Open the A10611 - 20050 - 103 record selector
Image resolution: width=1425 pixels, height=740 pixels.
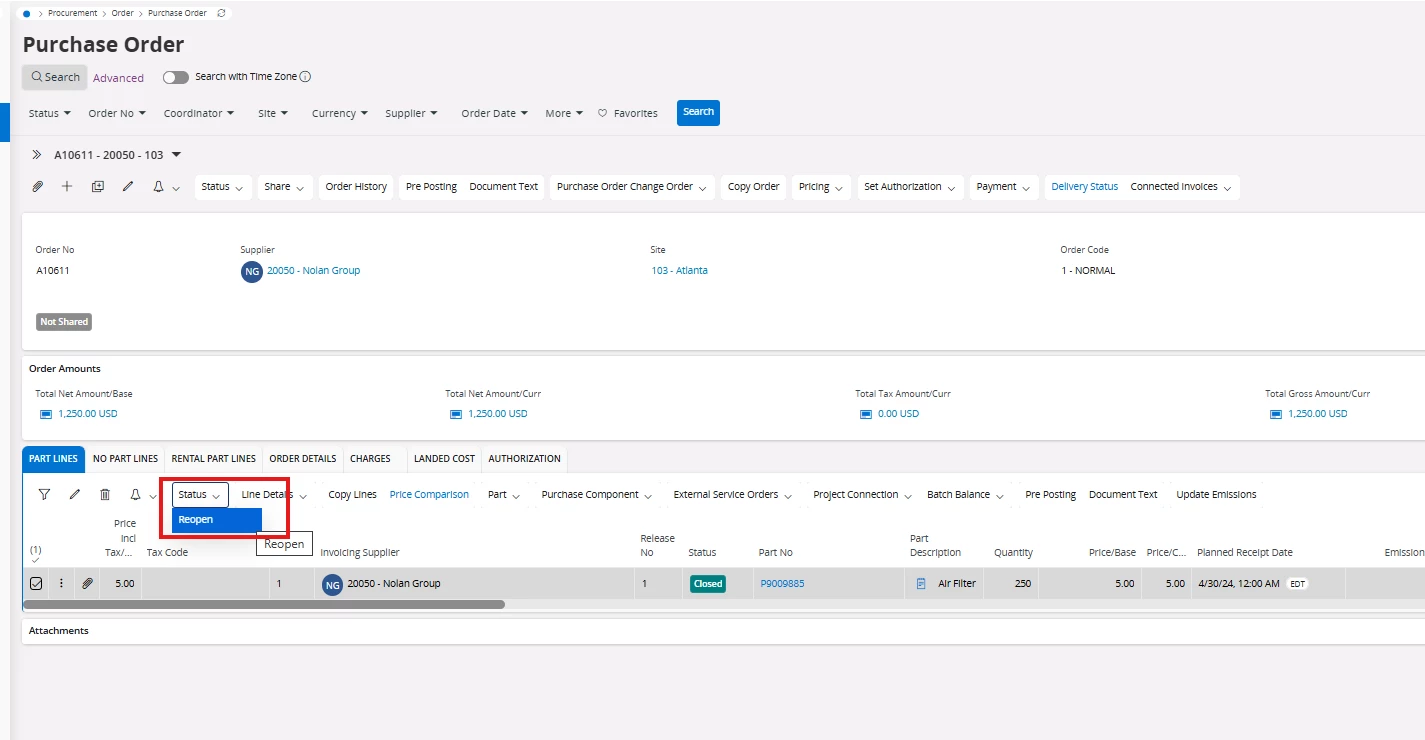pos(118,155)
